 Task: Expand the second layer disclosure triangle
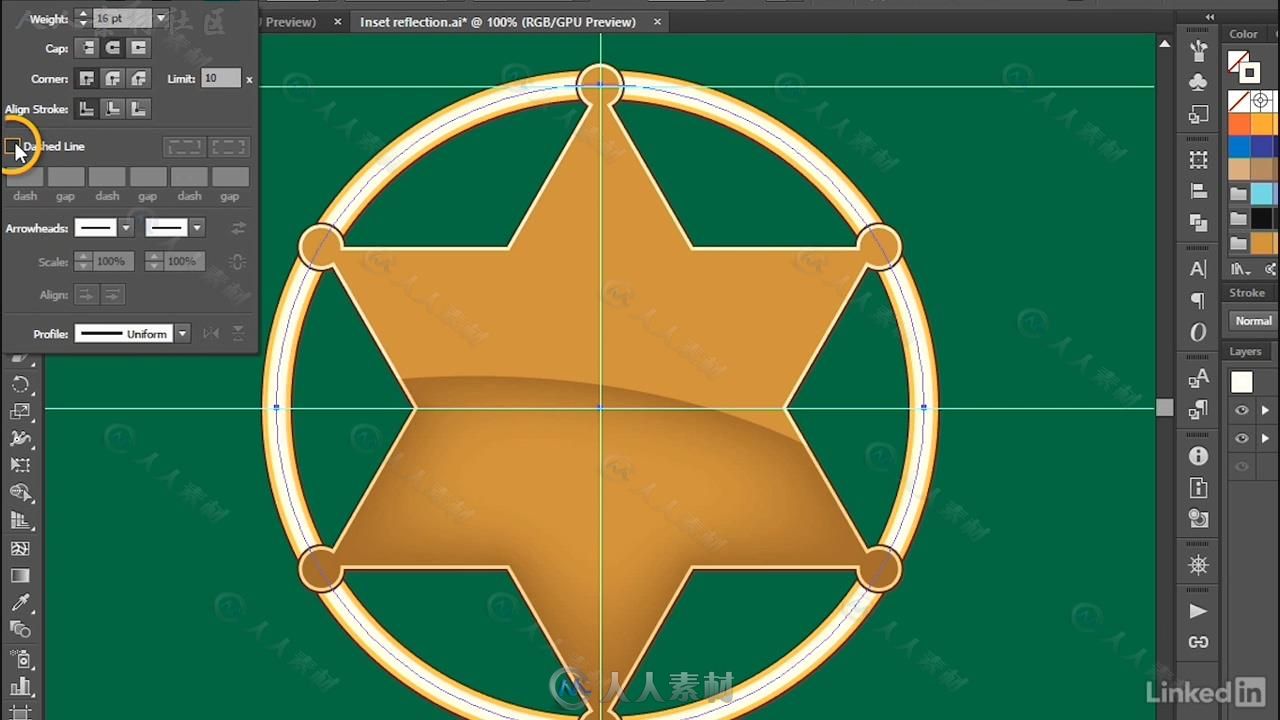point(1266,438)
